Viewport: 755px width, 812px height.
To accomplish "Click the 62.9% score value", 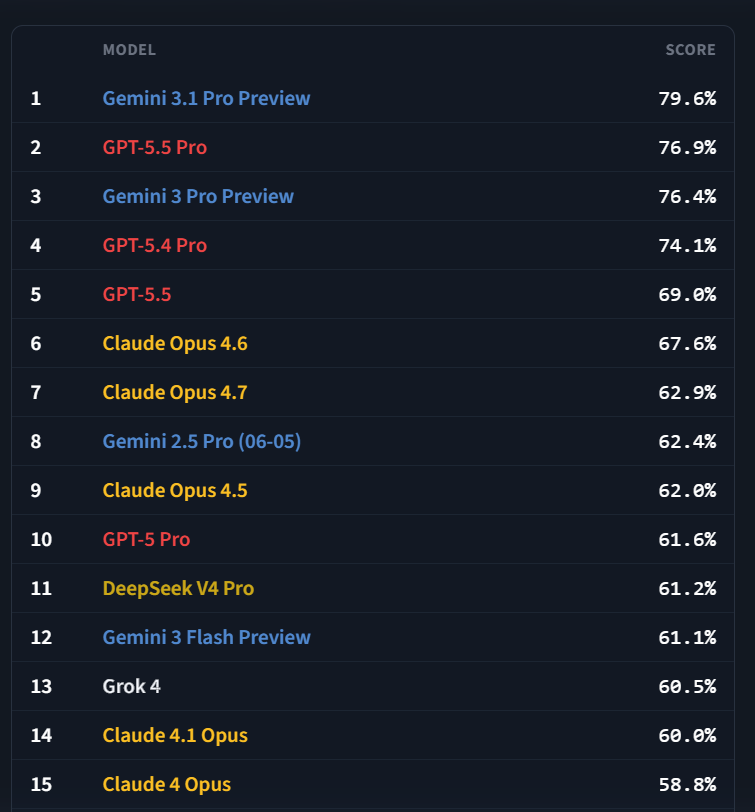I will (x=687, y=393).
